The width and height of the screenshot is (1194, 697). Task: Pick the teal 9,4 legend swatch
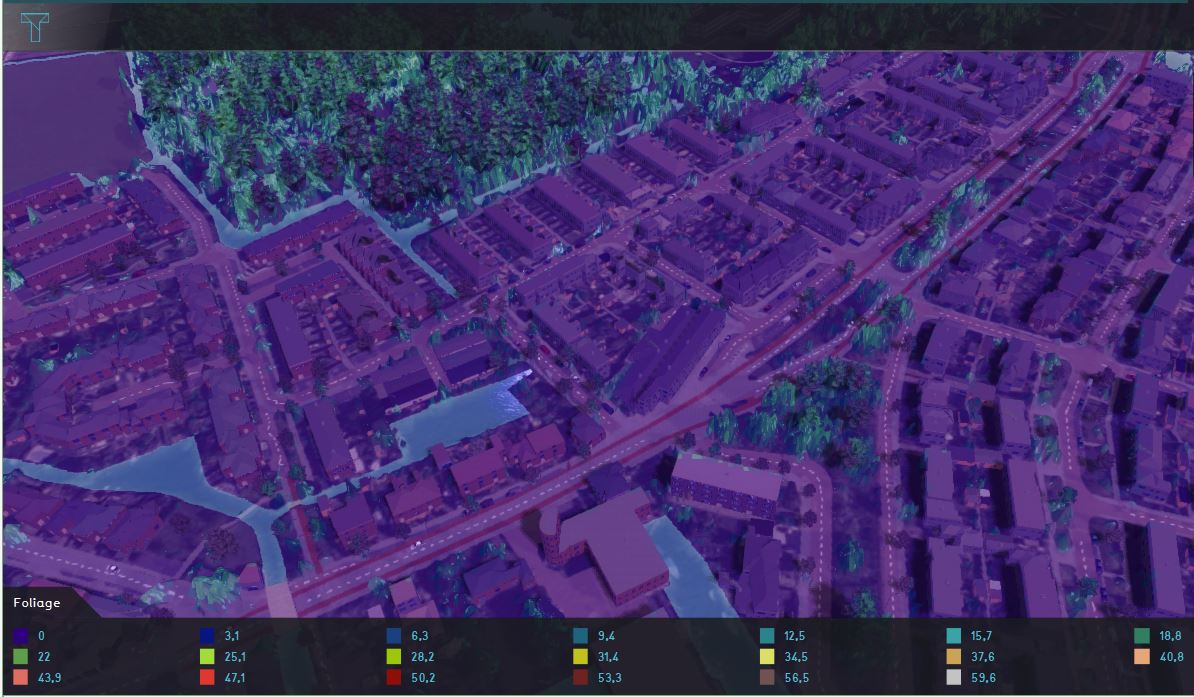pos(581,636)
